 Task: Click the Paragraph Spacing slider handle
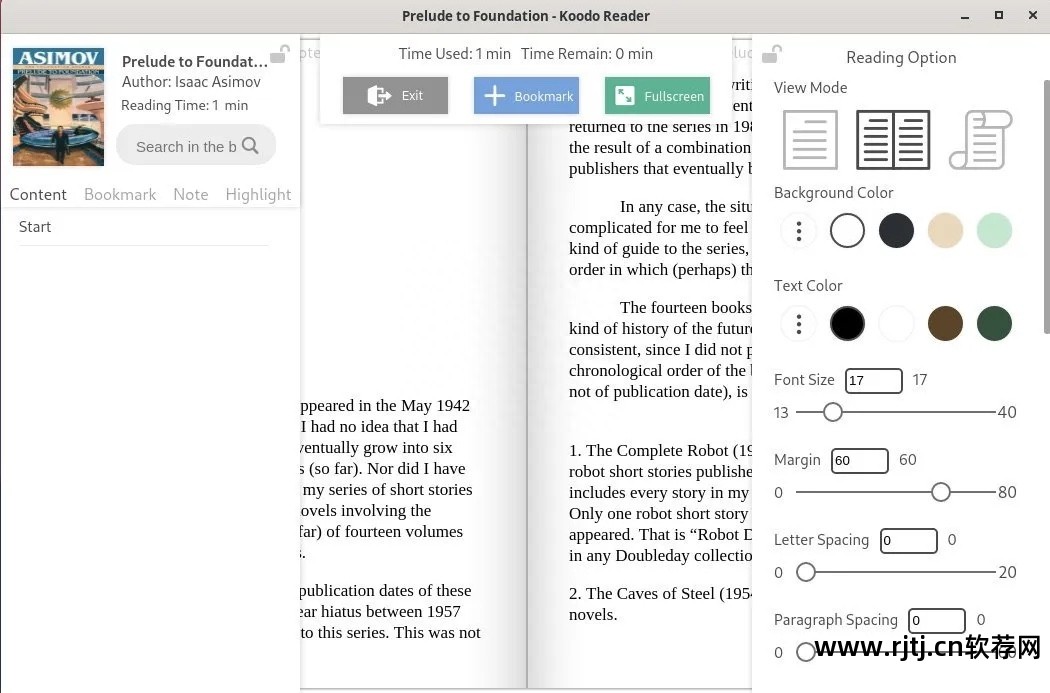click(x=806, y=652)
